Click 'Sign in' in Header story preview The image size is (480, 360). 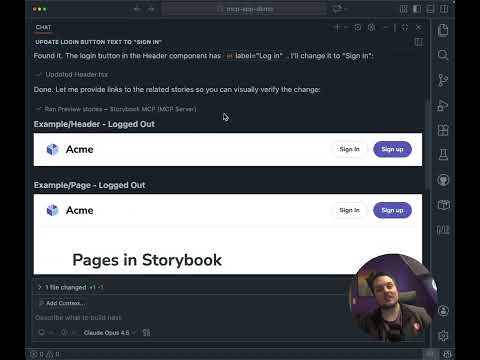coord(349,149)
